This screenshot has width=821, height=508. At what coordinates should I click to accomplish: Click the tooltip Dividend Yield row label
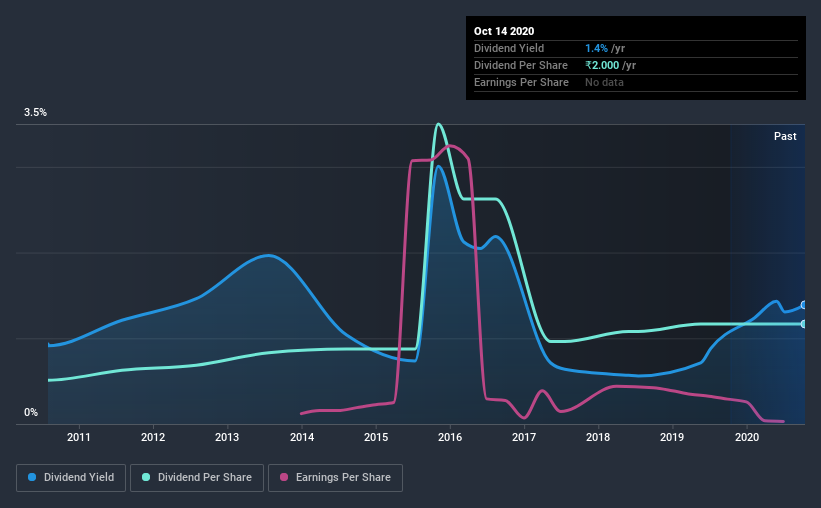coord(509,48)
